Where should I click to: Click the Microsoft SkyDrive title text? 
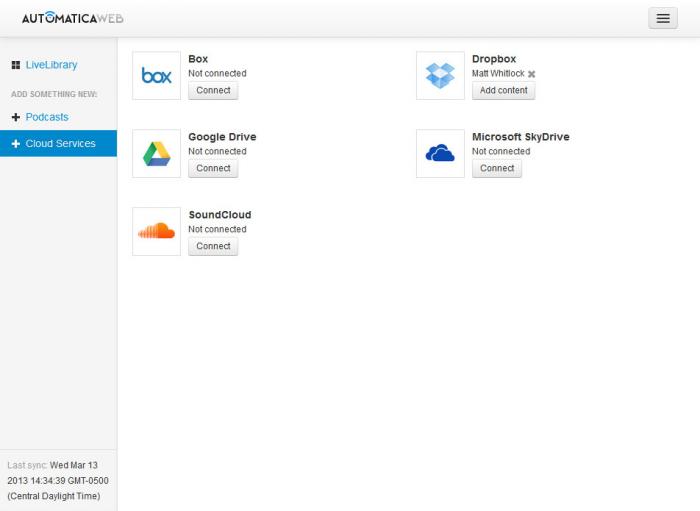click(521, 137)
